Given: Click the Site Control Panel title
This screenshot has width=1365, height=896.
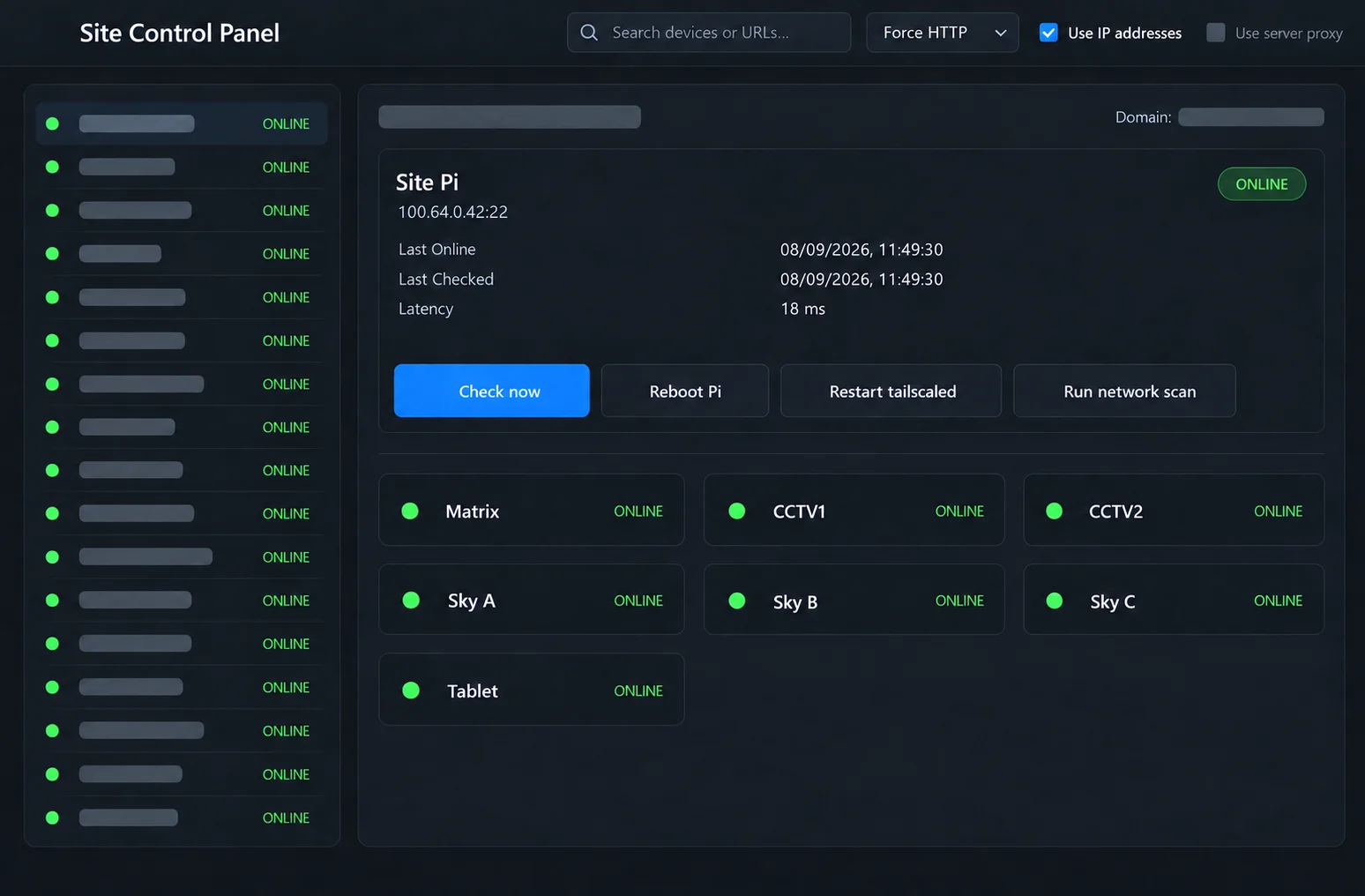Looking at the screenshot, I should [180, 33].
